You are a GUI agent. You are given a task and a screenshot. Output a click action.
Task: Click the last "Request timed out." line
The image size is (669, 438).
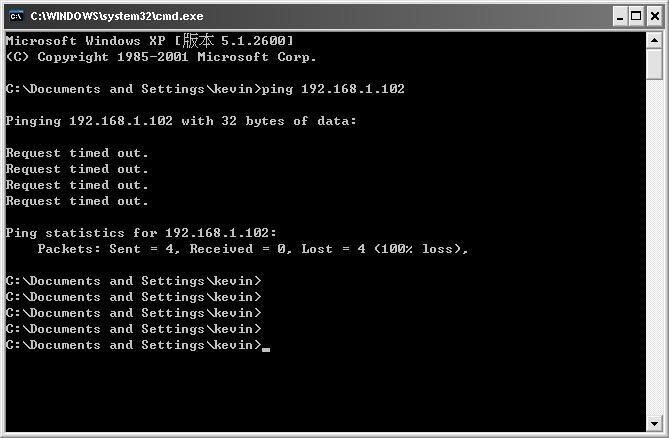[x=77, y=201]
